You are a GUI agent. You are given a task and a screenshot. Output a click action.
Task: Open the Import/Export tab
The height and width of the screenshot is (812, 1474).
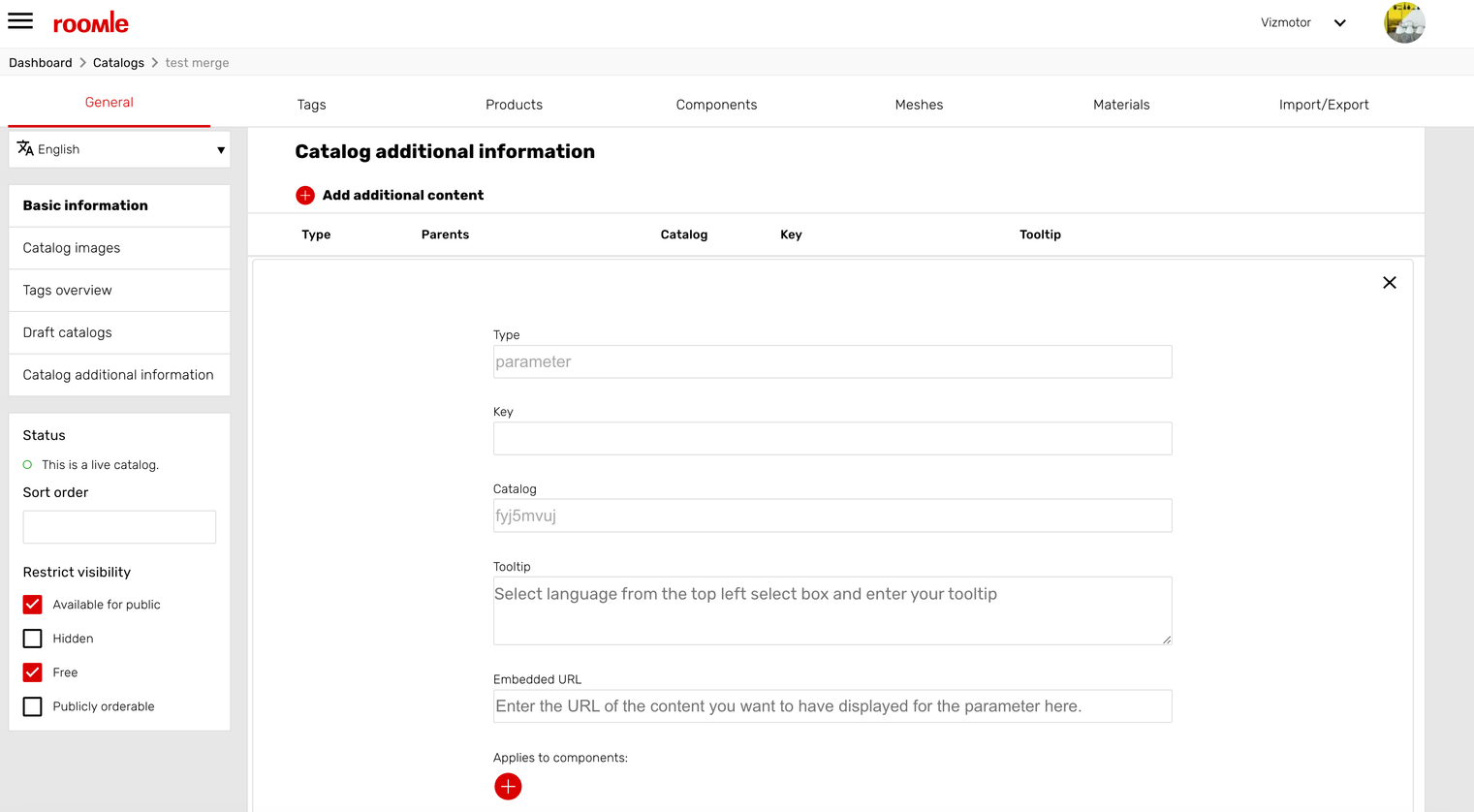[1323, 105]
